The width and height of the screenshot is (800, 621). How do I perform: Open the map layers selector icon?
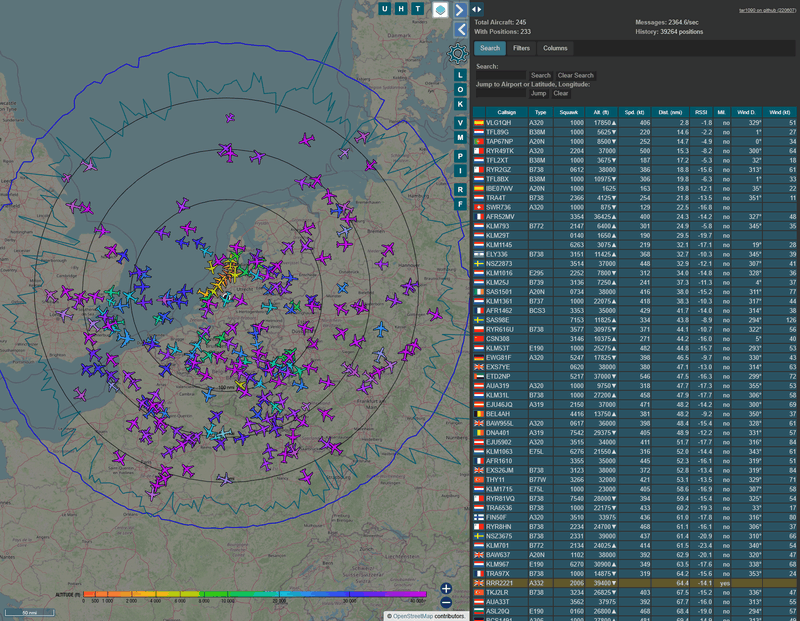pos(441,9)
